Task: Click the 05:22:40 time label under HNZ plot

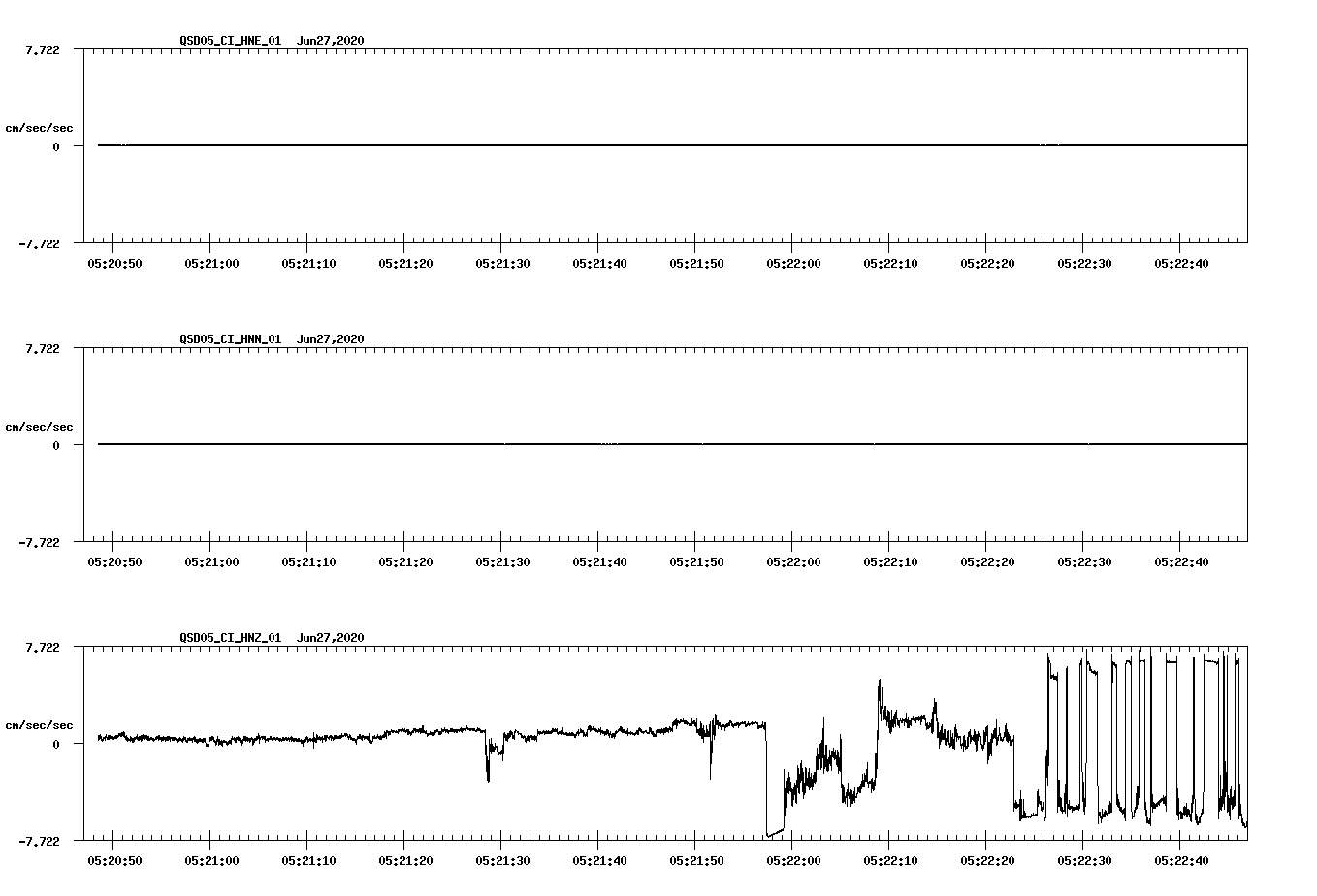Action: click(1181, 861)
